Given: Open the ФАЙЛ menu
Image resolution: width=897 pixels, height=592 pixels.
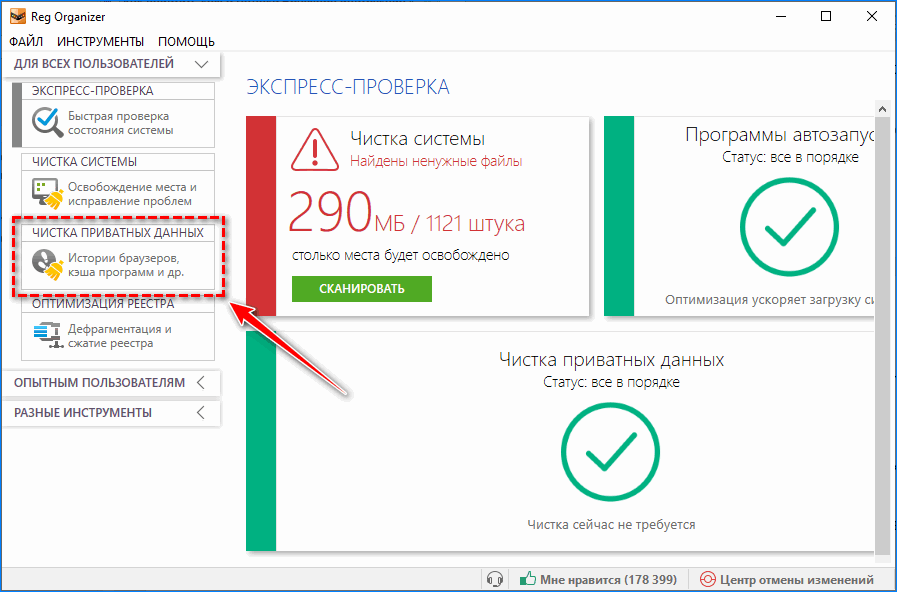Looking at the screenshot, I should pos(26,41).
